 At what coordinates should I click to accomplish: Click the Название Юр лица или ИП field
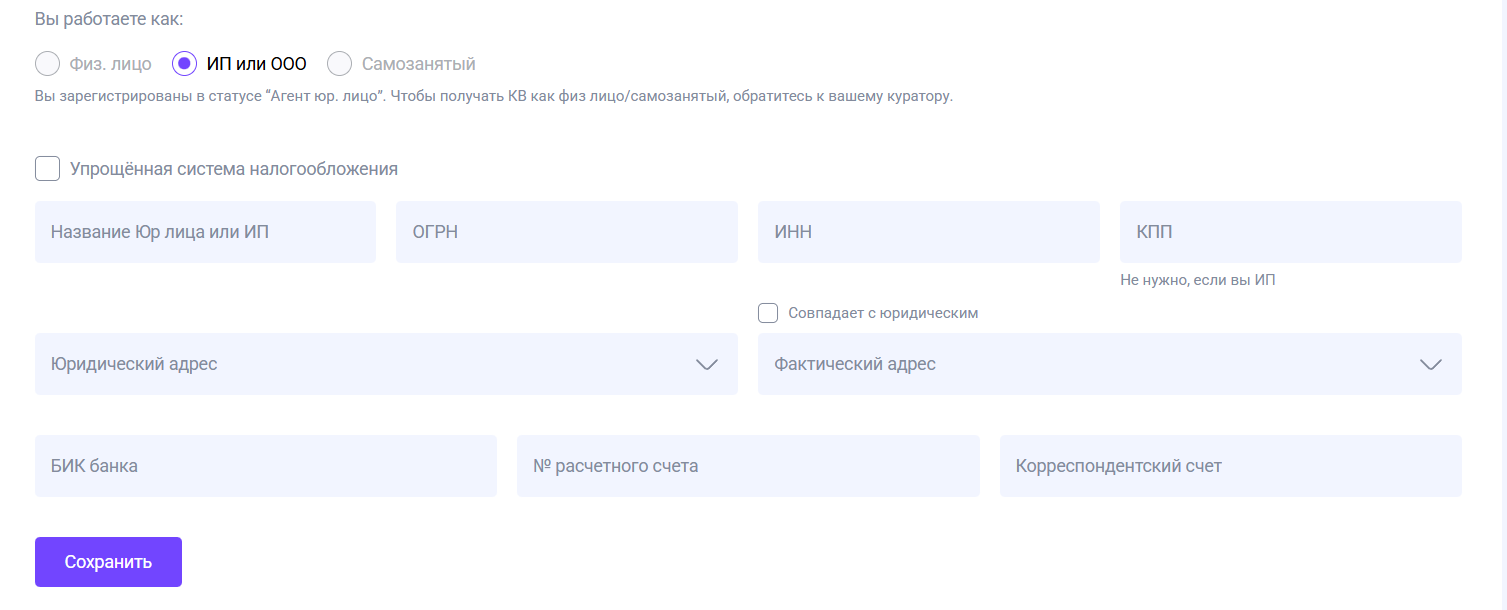[205, 232]
